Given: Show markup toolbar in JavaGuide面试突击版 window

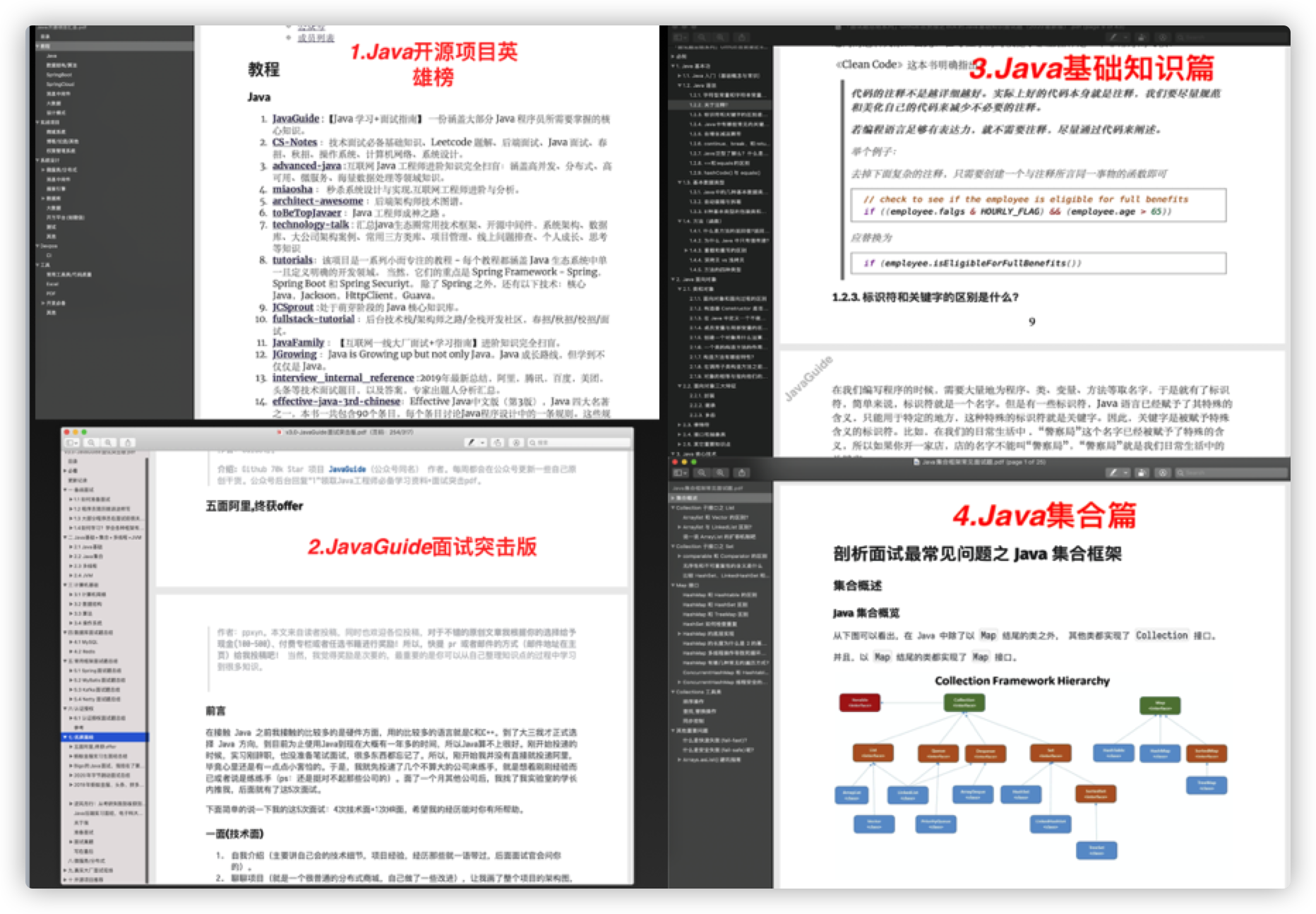Looking at the screenshot, I should (517, 443).
